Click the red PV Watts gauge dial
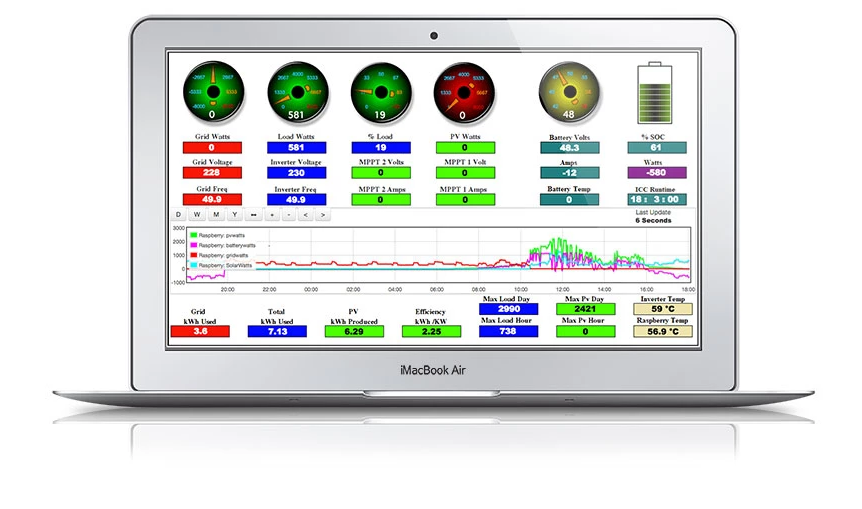This screenshot has height=509, width=862. tap(465, 92)
